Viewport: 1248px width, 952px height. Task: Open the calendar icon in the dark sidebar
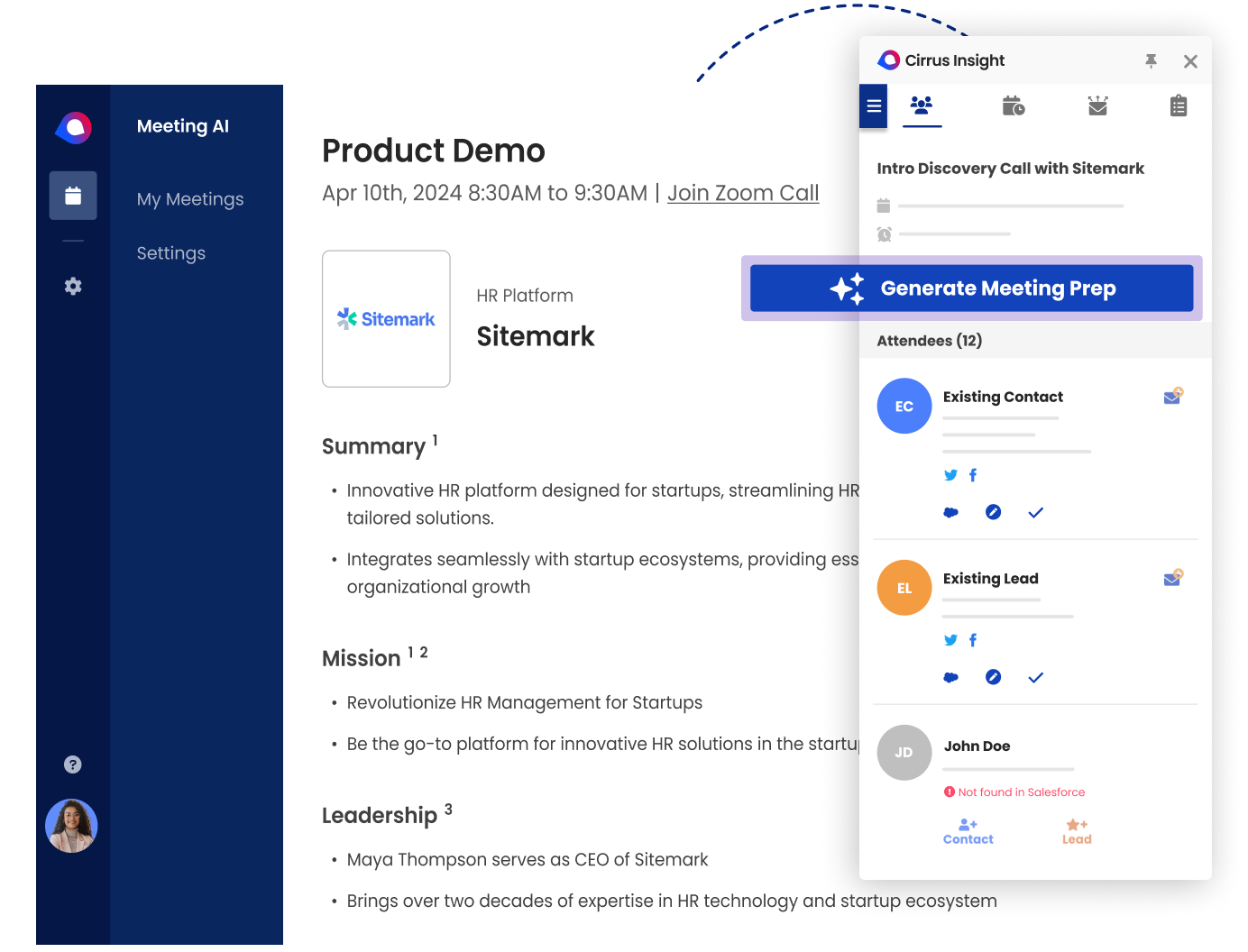(x=72, y=195)
